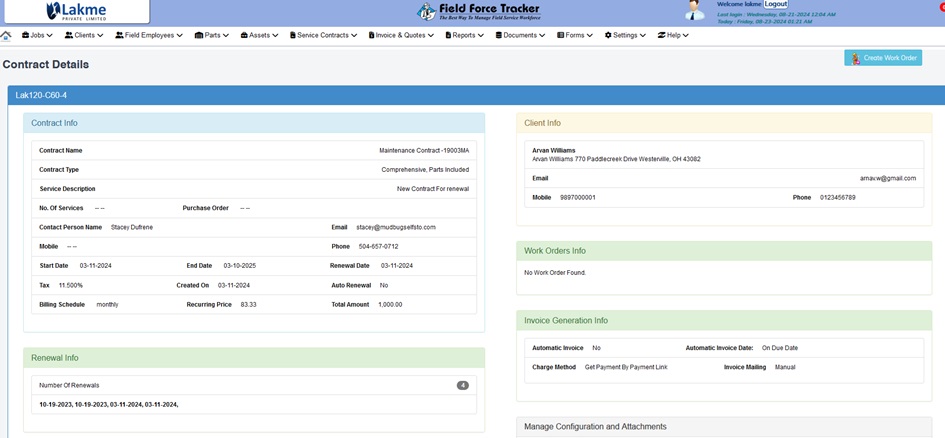Screen dimensions: 945x438
Task: Expand the Reports menu chevron
Action: tap(481, 36)
